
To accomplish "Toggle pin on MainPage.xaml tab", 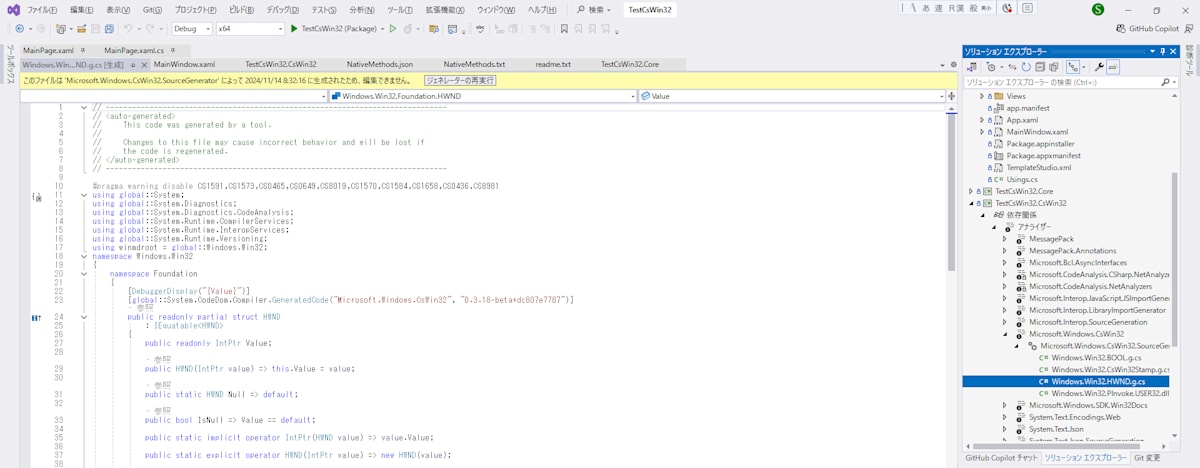I will click(82, 50).
